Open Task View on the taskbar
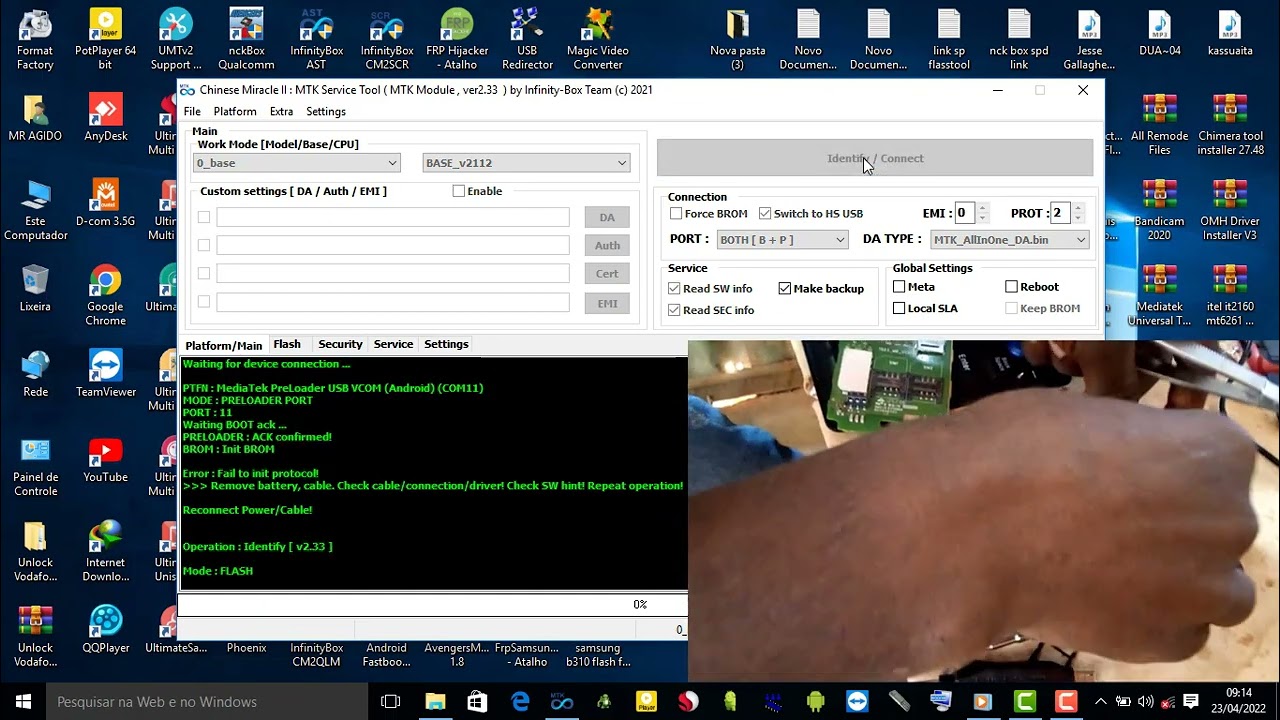The width and height of the screenshot is (1280, 720). coord(391,702)
